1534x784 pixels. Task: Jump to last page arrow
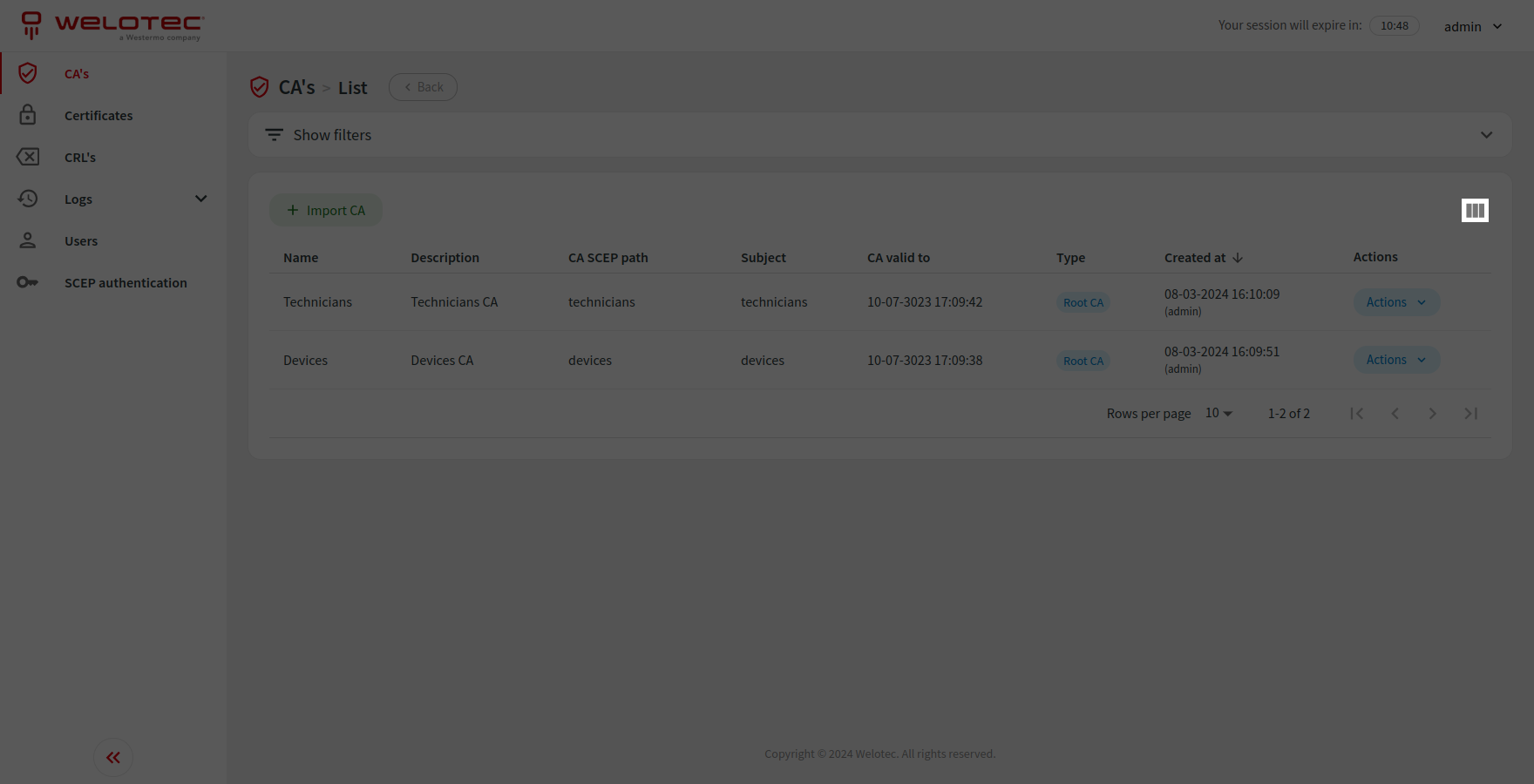click(1470, 414)
